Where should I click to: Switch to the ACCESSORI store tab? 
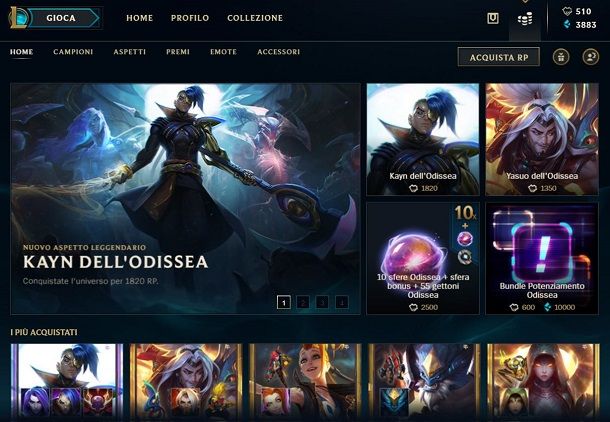[x=279, y=52]
